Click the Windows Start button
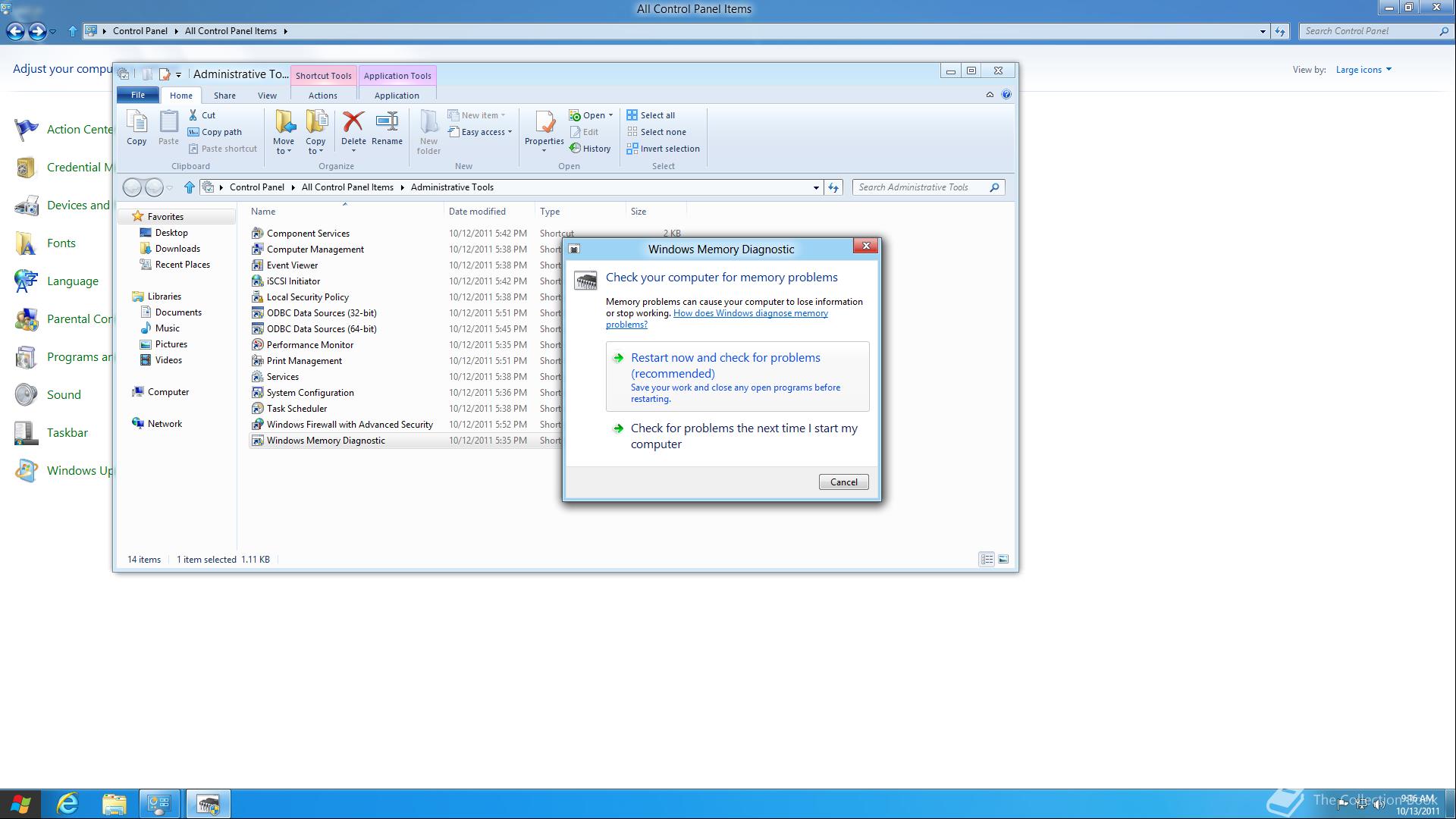The height and width of the screenshot is (819, 1456). 20,804
